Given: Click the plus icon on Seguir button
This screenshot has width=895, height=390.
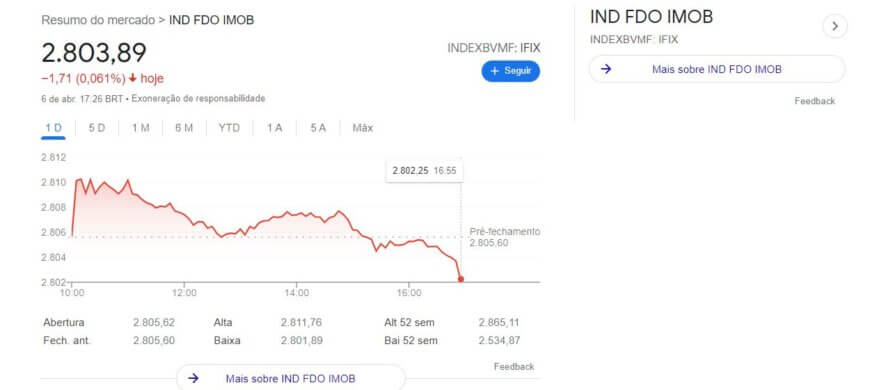Looking at the screenshot, I should (x=495, y=71).
